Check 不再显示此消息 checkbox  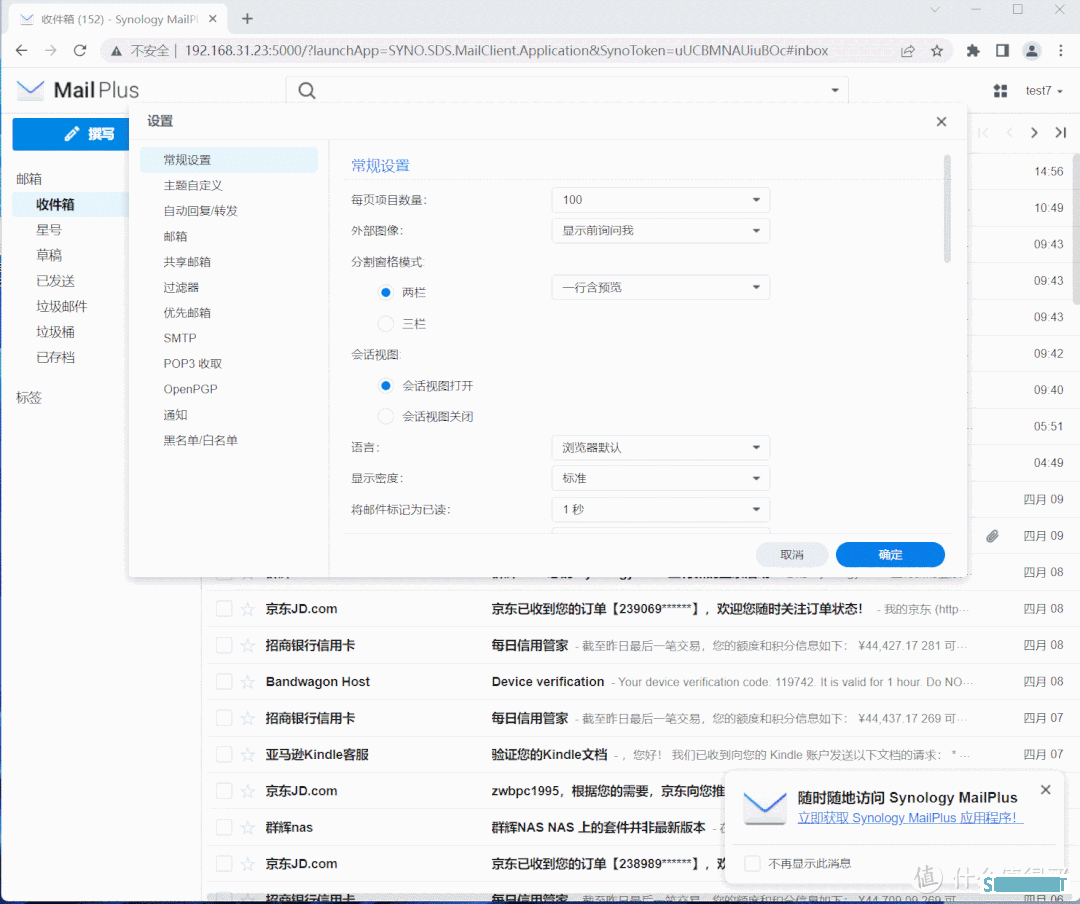coord(752,863)
